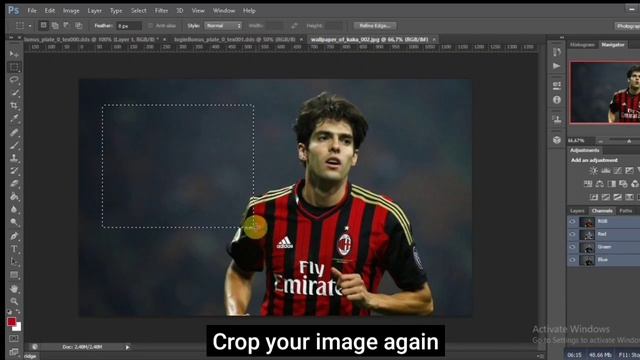Select the Quick Selection tool
This screenshot has width=640, height=360.
(14, 93)
